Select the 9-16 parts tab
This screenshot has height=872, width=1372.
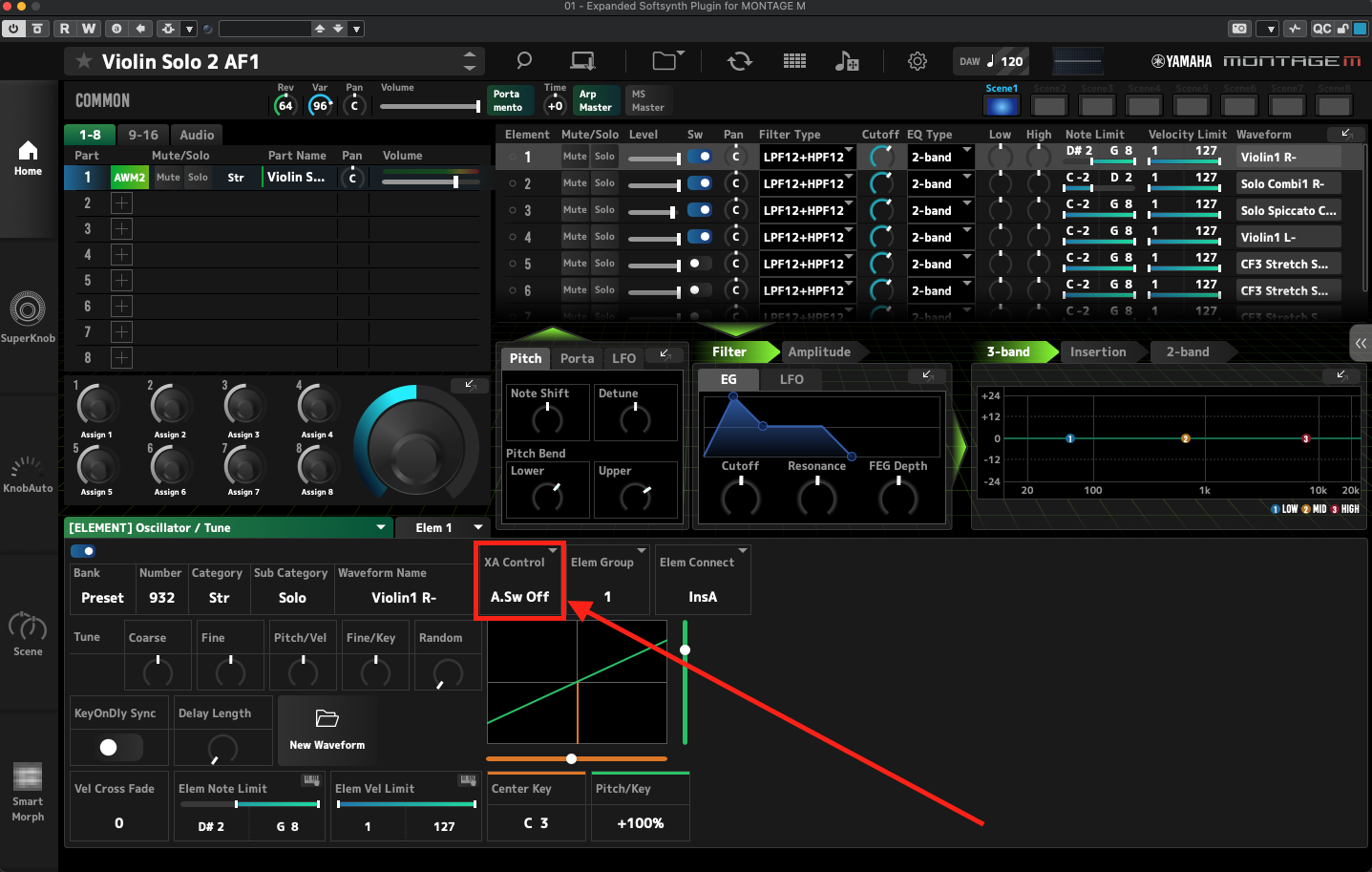tap(143, 135)
